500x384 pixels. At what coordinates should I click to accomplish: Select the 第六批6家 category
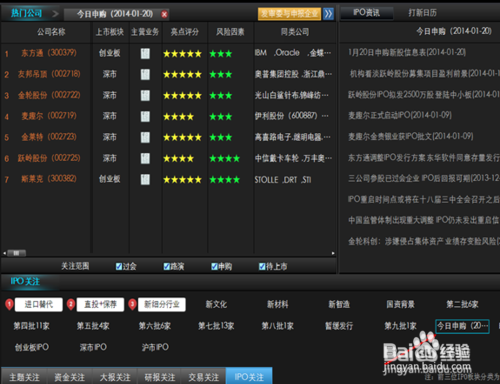click(155, 326)
